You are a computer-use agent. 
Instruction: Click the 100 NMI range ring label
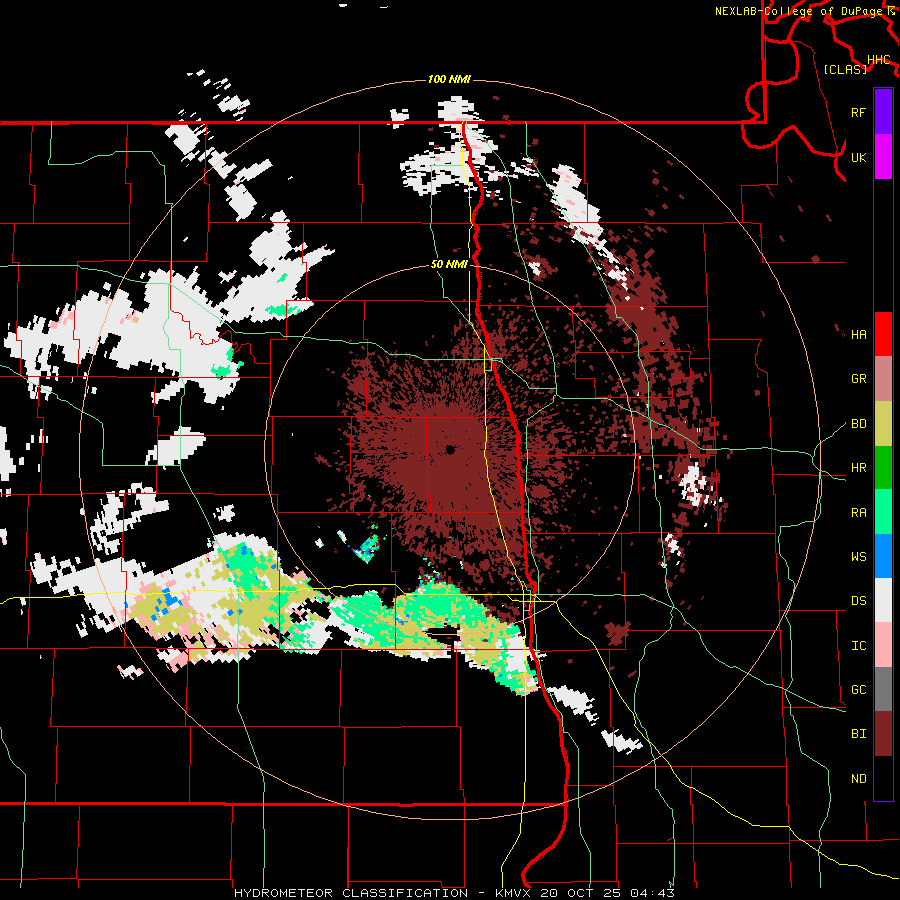coord(449,79)
